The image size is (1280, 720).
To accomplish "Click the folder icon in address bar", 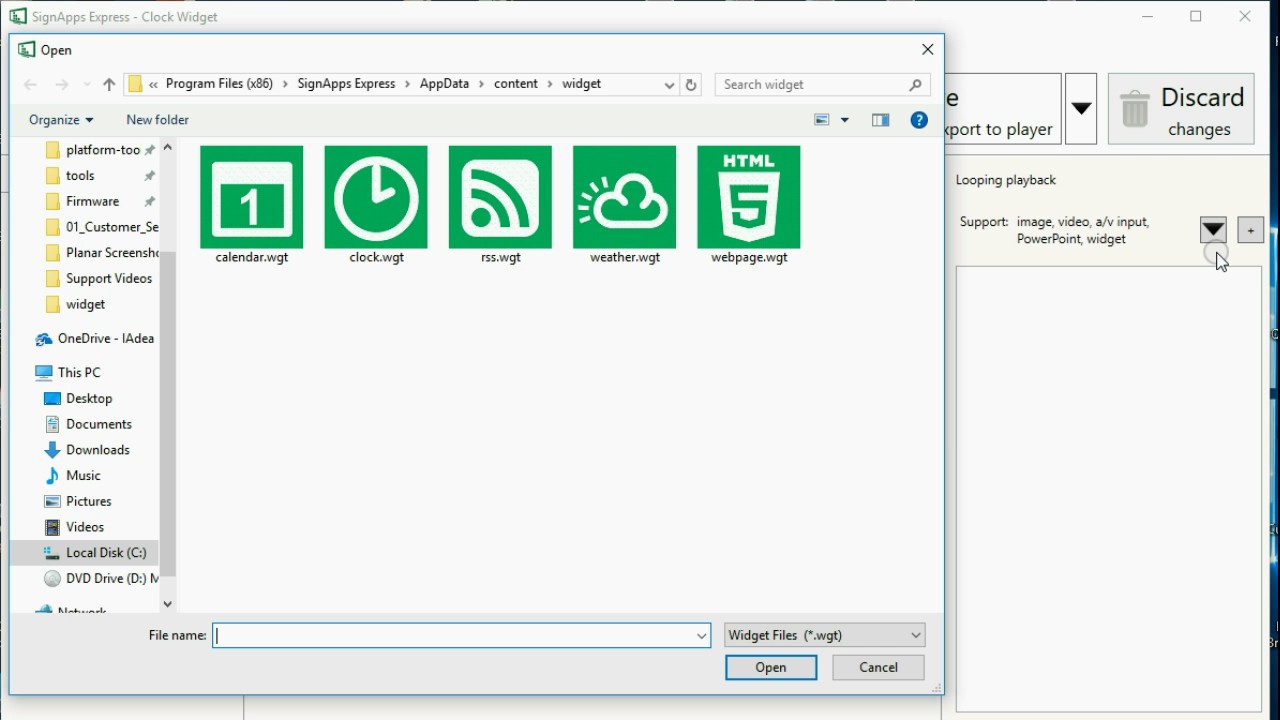I will [135, 85].
